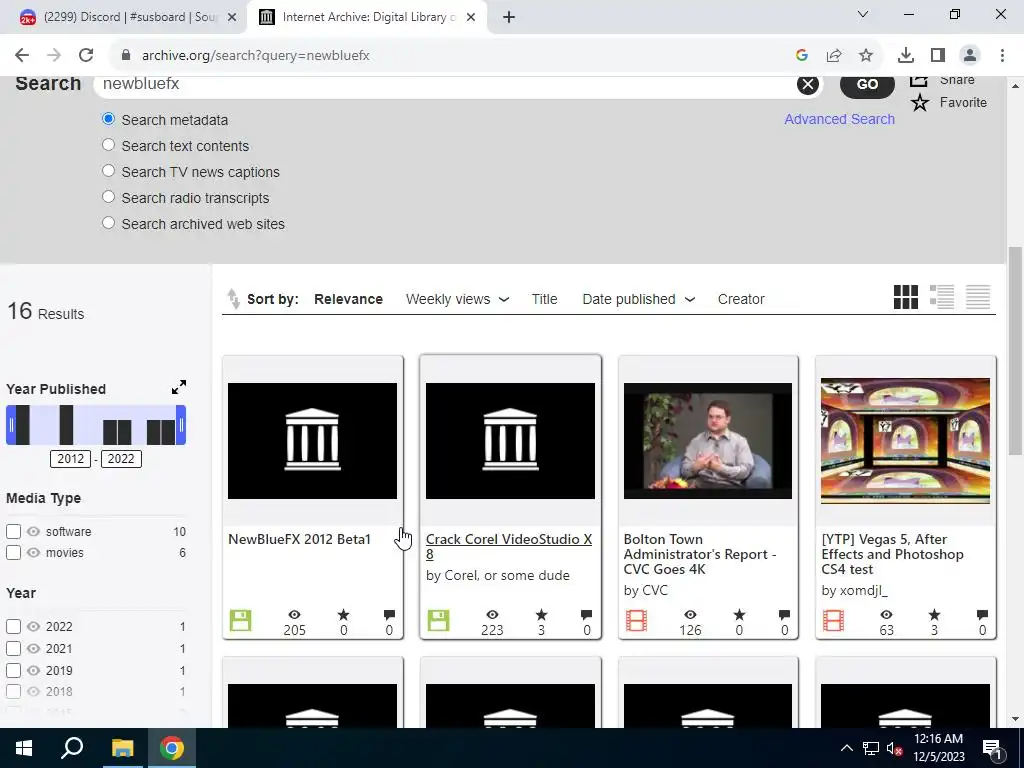
Task: Click the 2012 start year field
Action: [x=71, y=458]
